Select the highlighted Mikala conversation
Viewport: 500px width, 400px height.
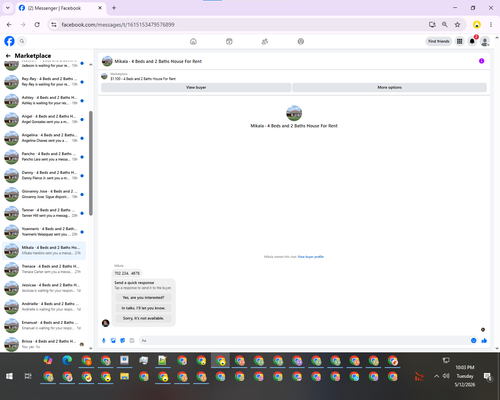[x=44, y=250]
